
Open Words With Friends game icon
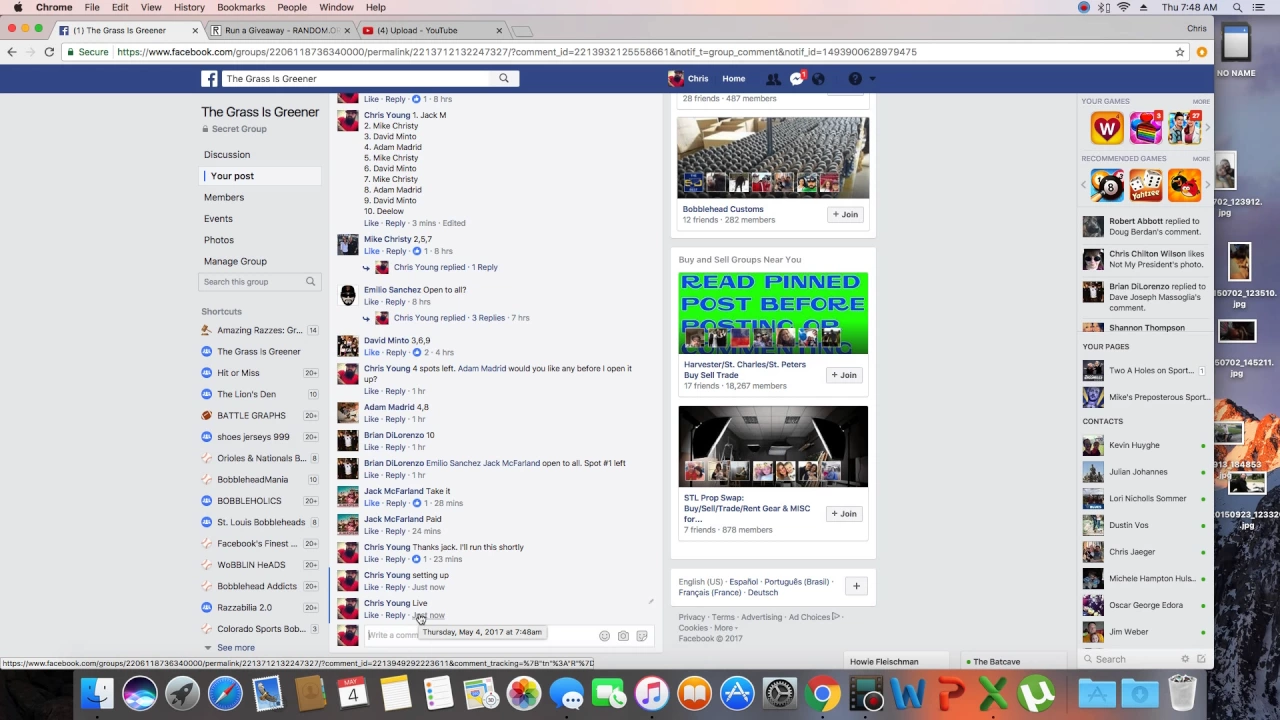tap(1107, 128)
